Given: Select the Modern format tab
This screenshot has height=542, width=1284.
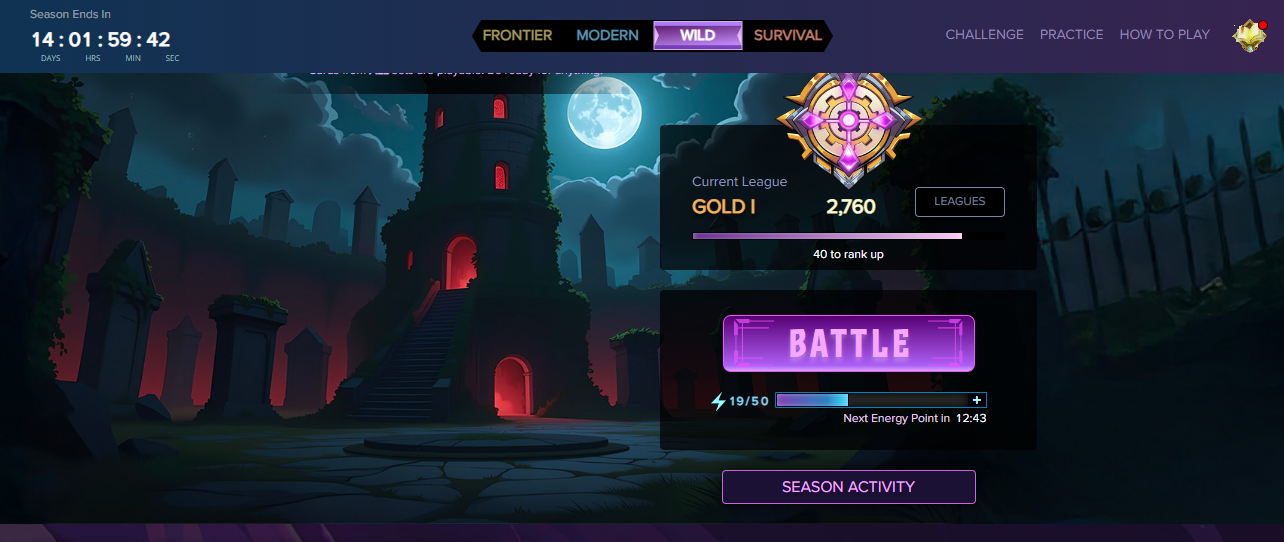Looking at the screenshot, I should tap(607, 35).
